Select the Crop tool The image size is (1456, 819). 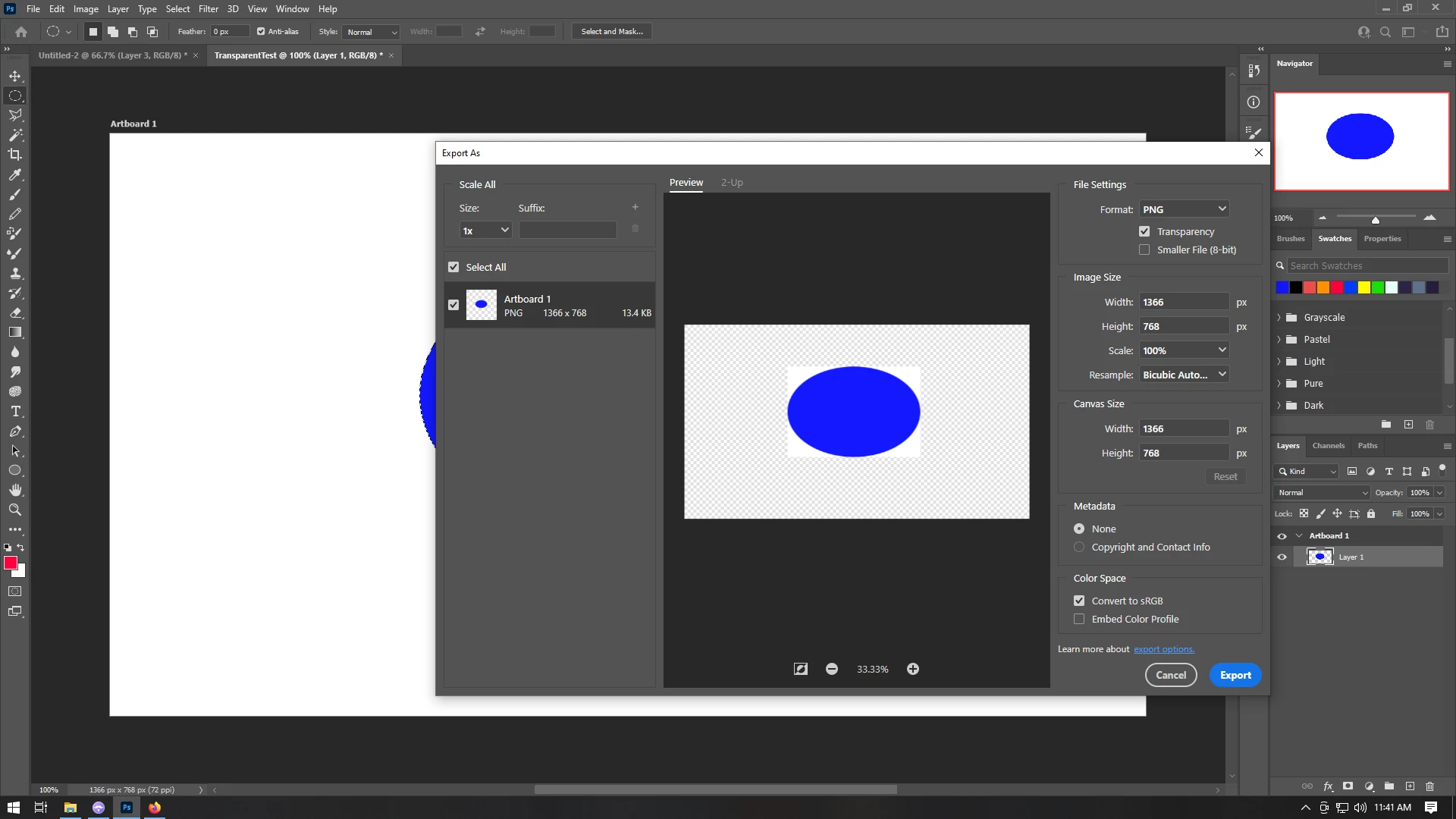tap(15, 155)
